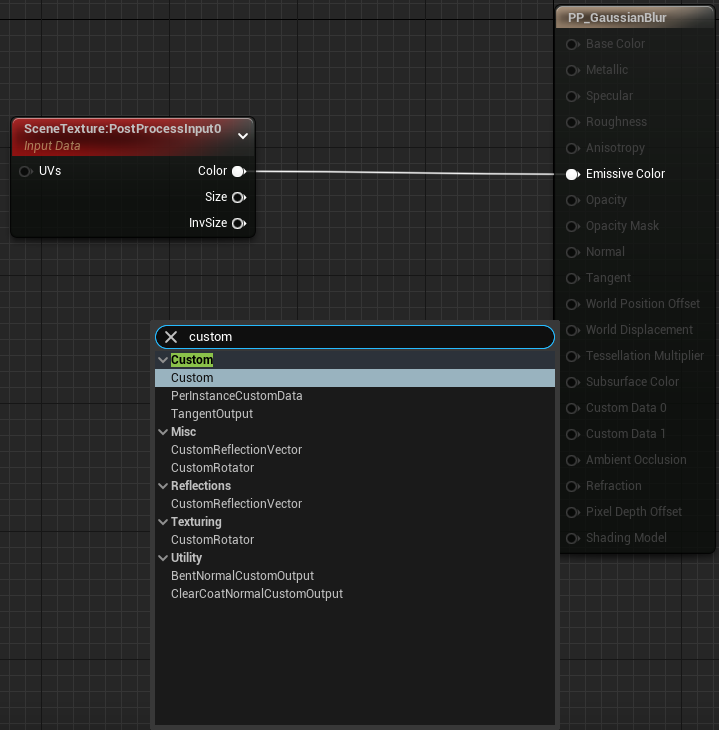This screenshot has height=730, width=719.
Task: Click the Anisotropy input pin
Action: [572, 149]
